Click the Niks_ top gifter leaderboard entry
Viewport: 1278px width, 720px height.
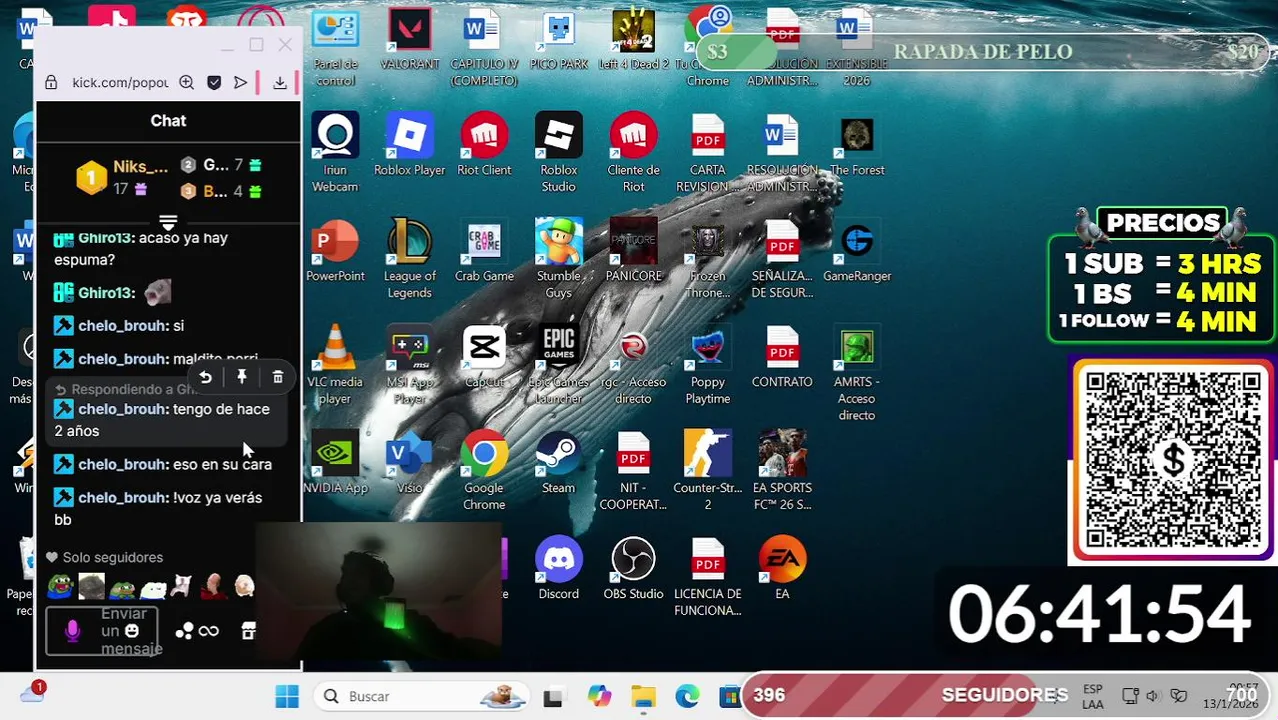(x=123, y=177)
